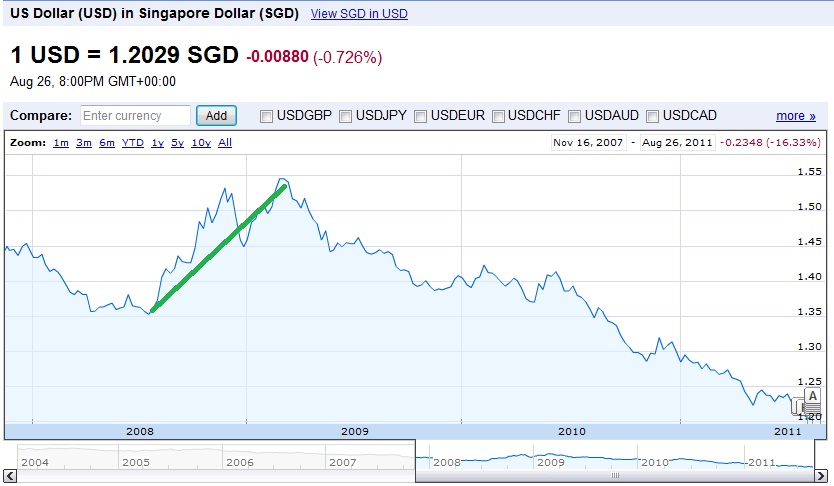The height and width of the screenshot is (486, 834).
Task: Toggle the USDCHF comparison checkbox
Action: point(498,116)
